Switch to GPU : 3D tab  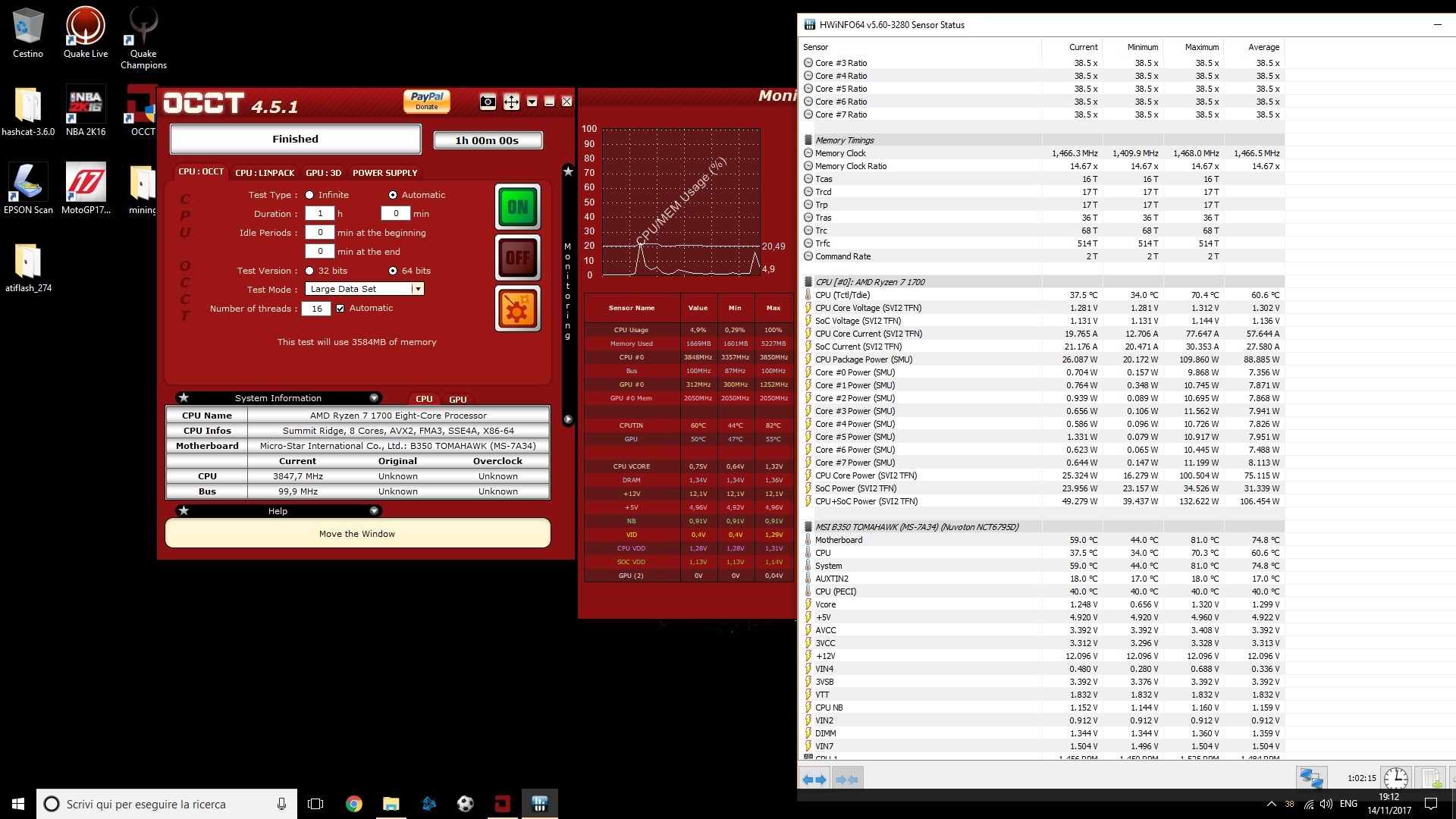click(x=323, y=173)
